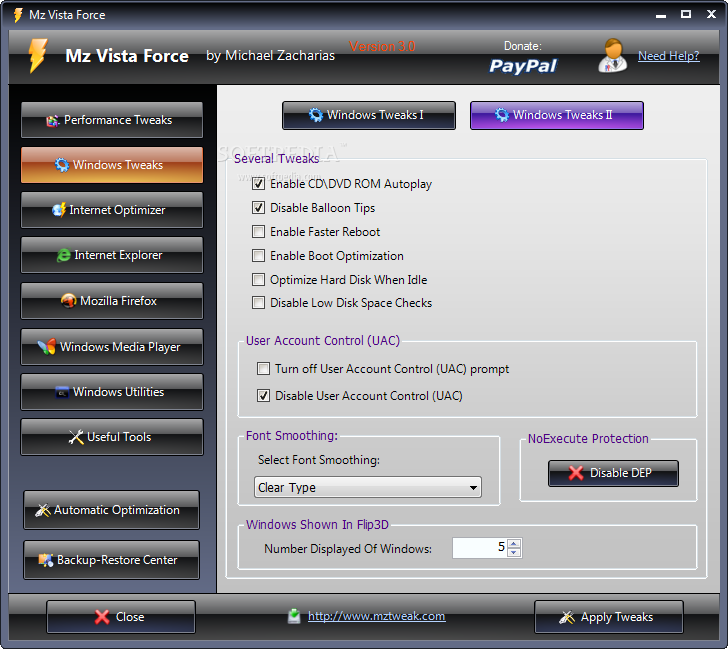The image size is (728, 649).
Task: Click the Version 3.0 label
Action: click(382, 46)
